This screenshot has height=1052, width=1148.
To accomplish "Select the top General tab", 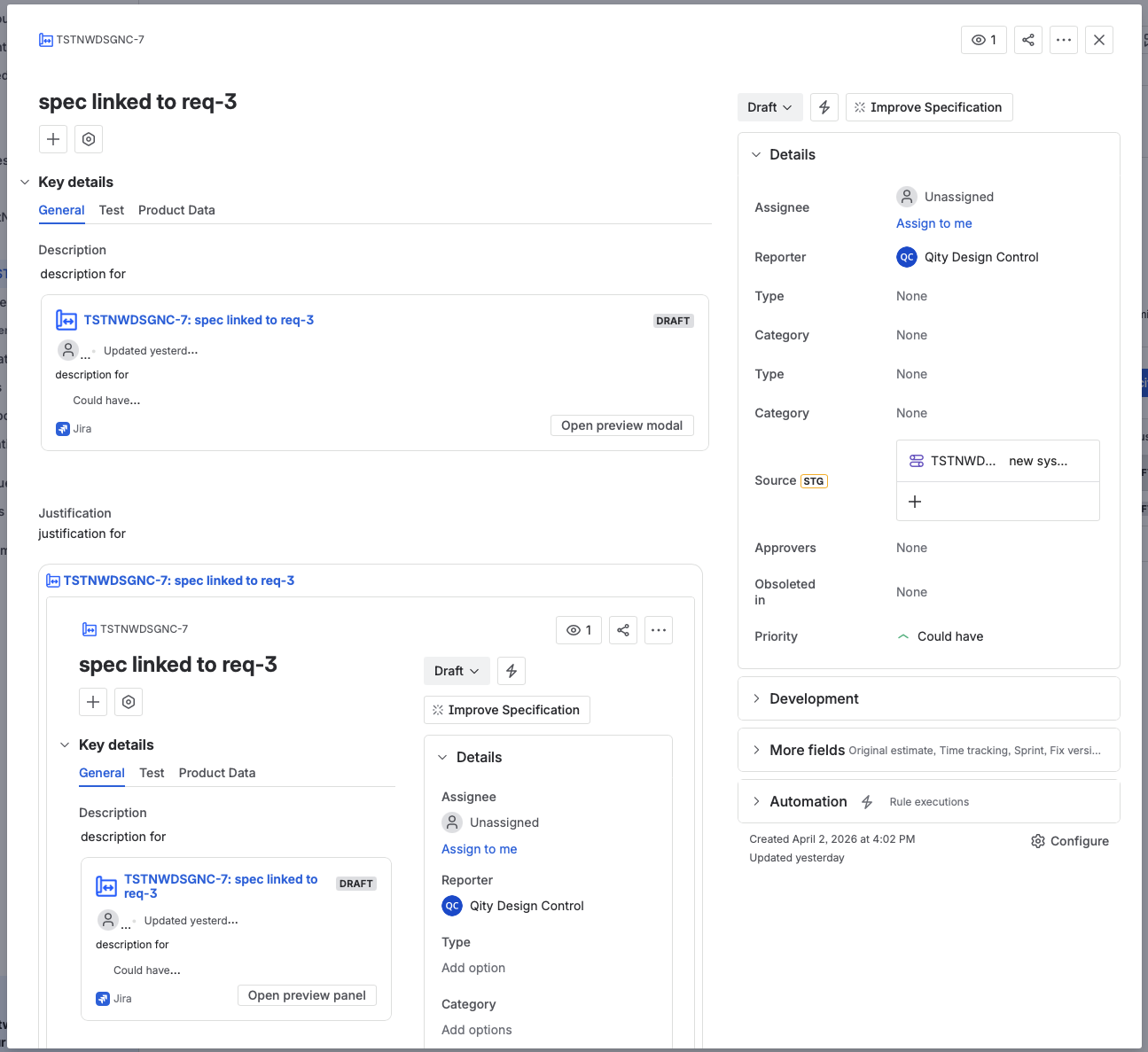I will click(61, 210).
